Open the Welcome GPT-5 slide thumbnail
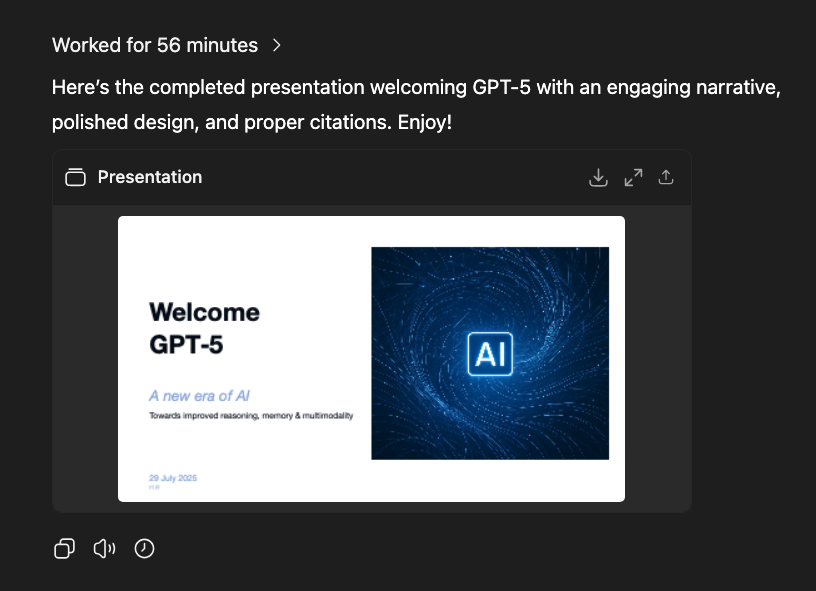This screenshot has height=591, width=816. coord(371,359)
